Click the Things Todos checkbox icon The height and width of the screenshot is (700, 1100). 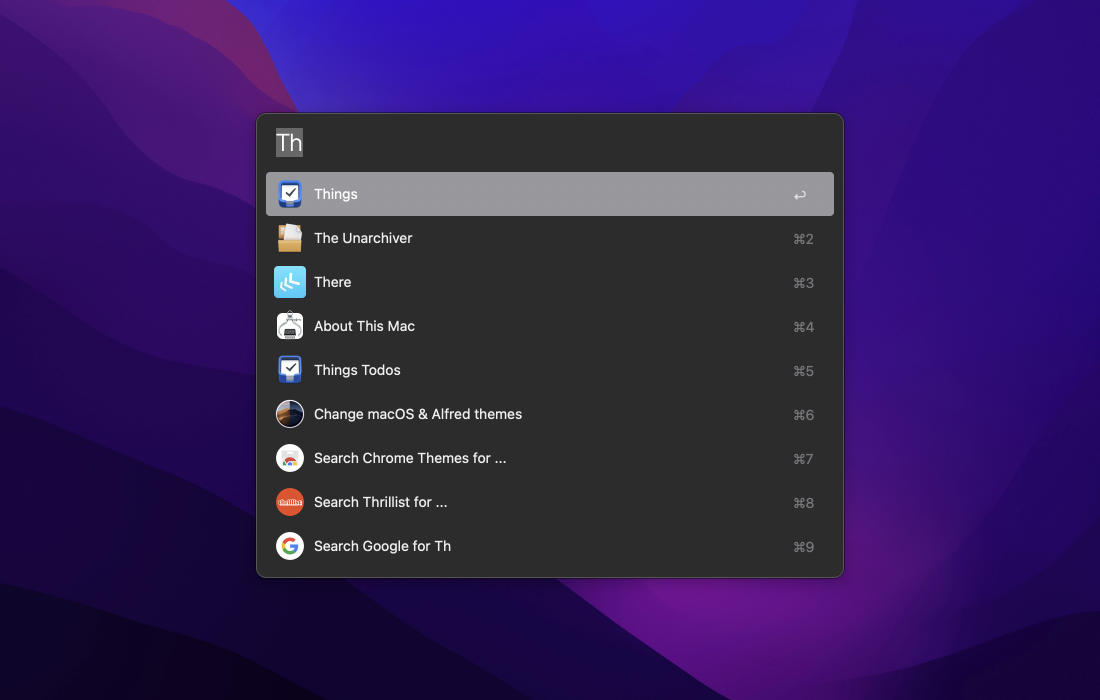(290, 370)
